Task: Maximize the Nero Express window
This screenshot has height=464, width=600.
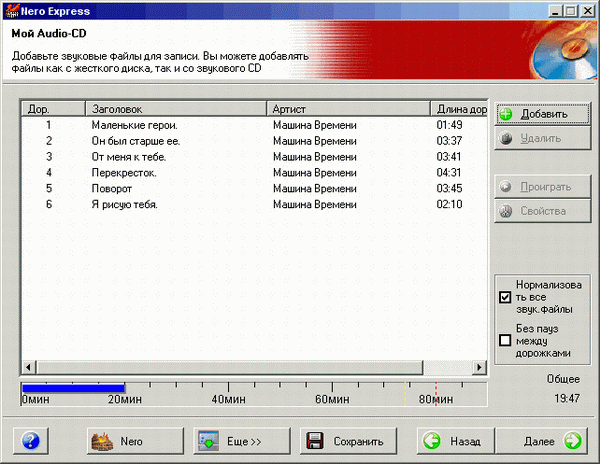Action: [x=570, y=11]
